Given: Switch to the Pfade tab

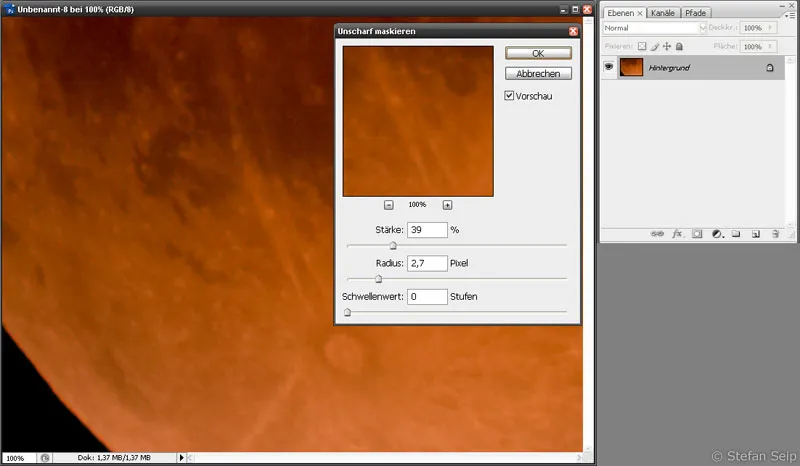Looking at the screenshot, I should tap(695, 13).
